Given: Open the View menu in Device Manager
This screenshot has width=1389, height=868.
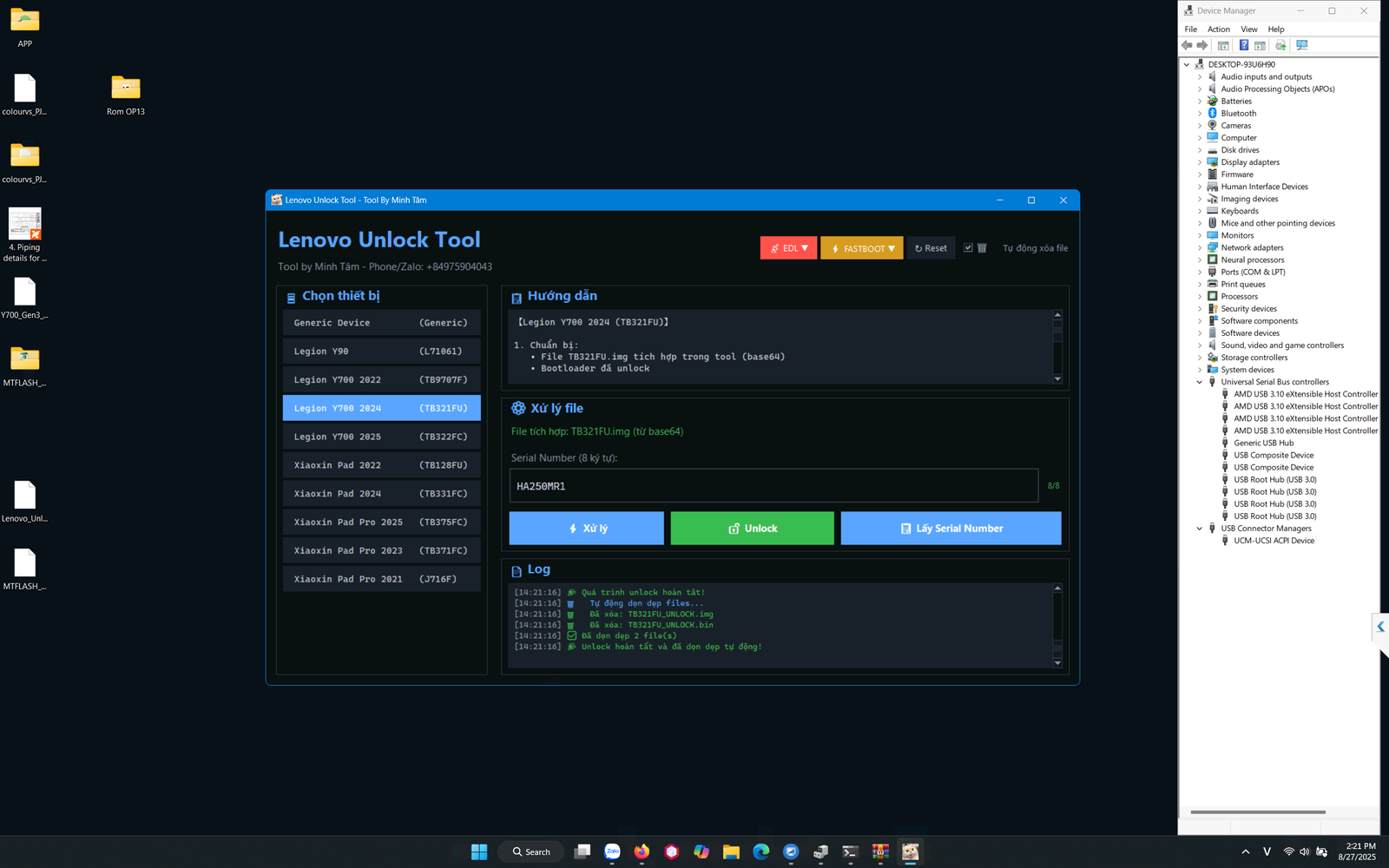Looking at the screenshot, I should (x=1248, y=30).
